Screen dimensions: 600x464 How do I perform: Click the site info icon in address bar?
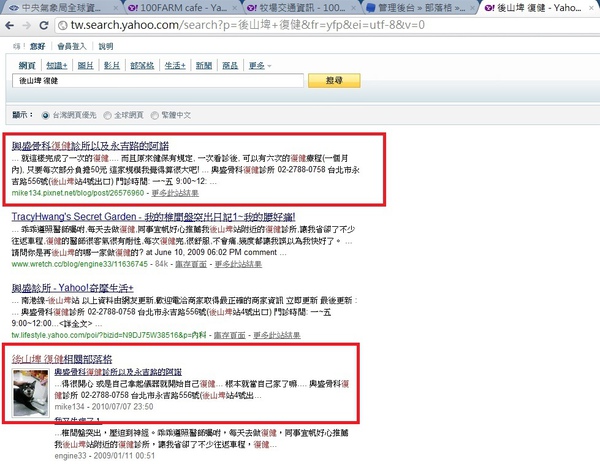63,26
